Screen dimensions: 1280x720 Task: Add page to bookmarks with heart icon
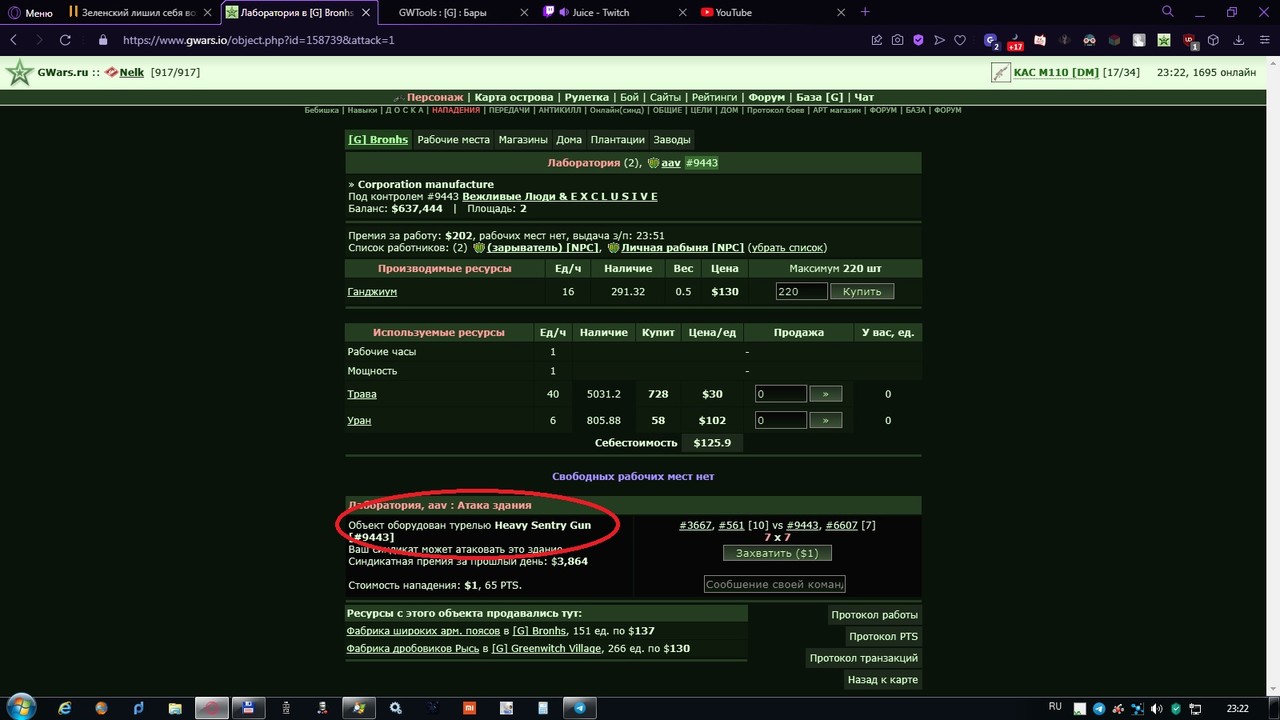(x=960, y=40)
